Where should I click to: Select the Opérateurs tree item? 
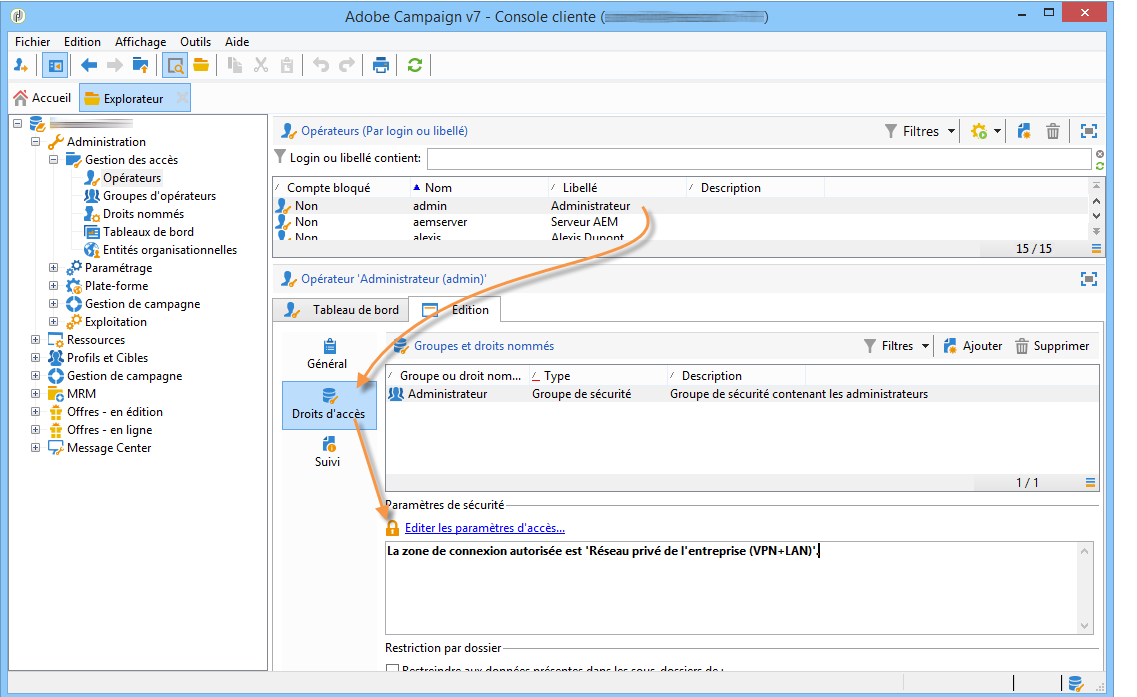(x=132, y=178)
